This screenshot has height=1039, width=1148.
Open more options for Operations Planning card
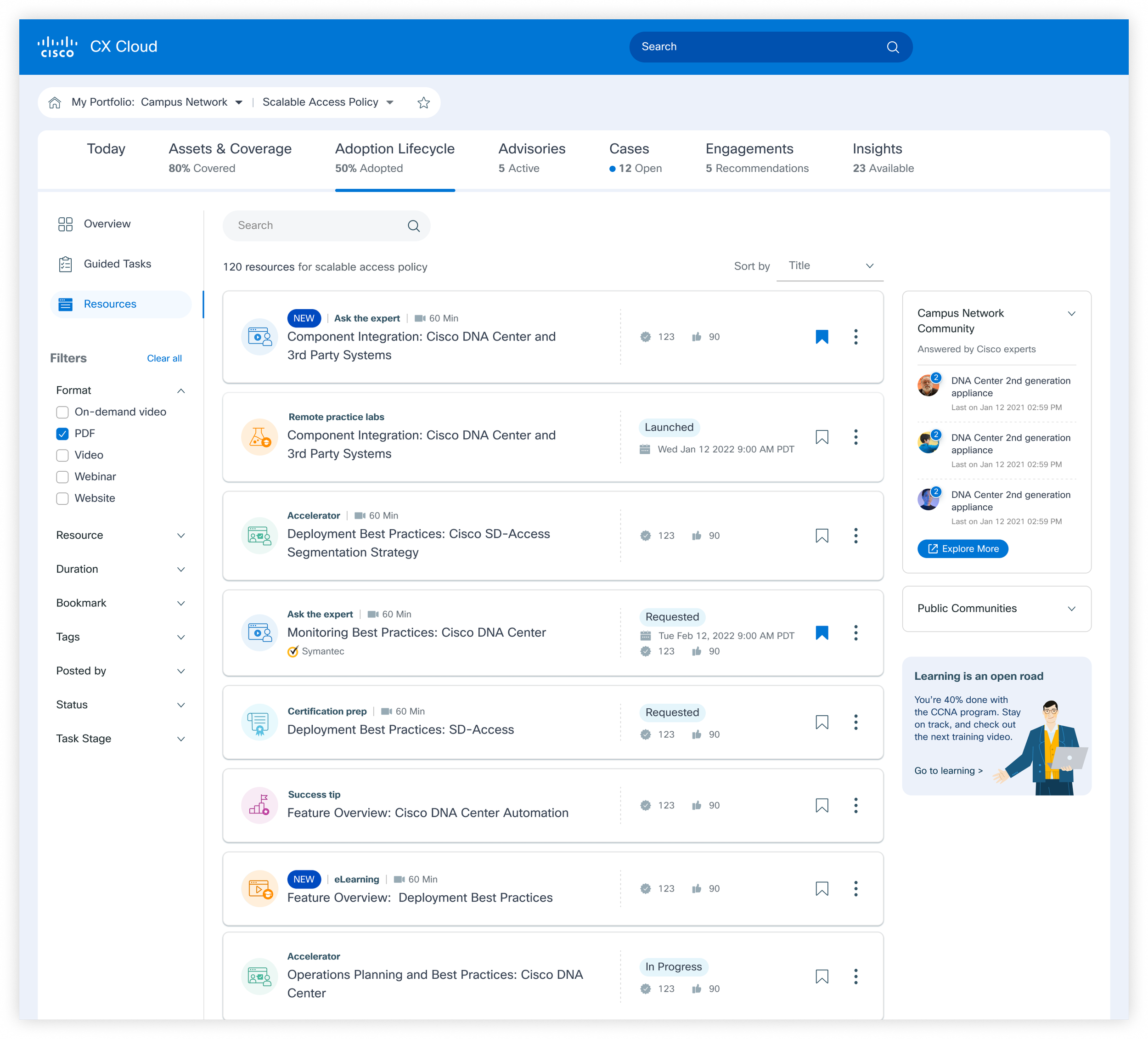click(855, 977)
